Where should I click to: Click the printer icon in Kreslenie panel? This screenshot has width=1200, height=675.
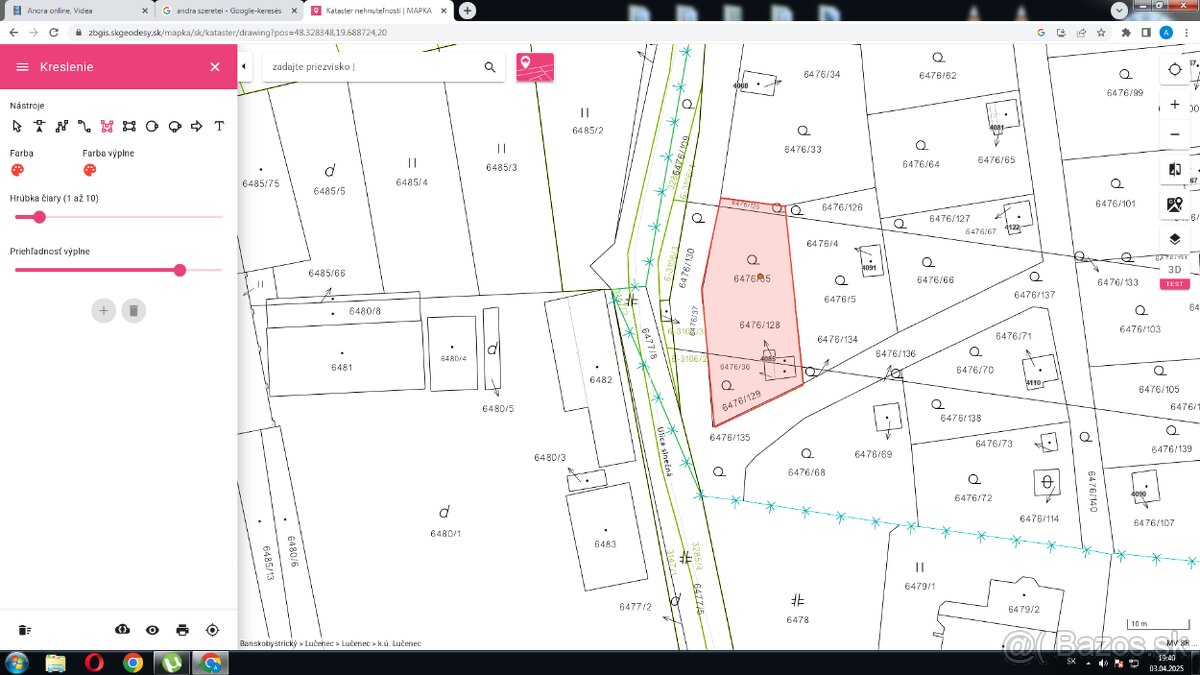pos(182,630)
